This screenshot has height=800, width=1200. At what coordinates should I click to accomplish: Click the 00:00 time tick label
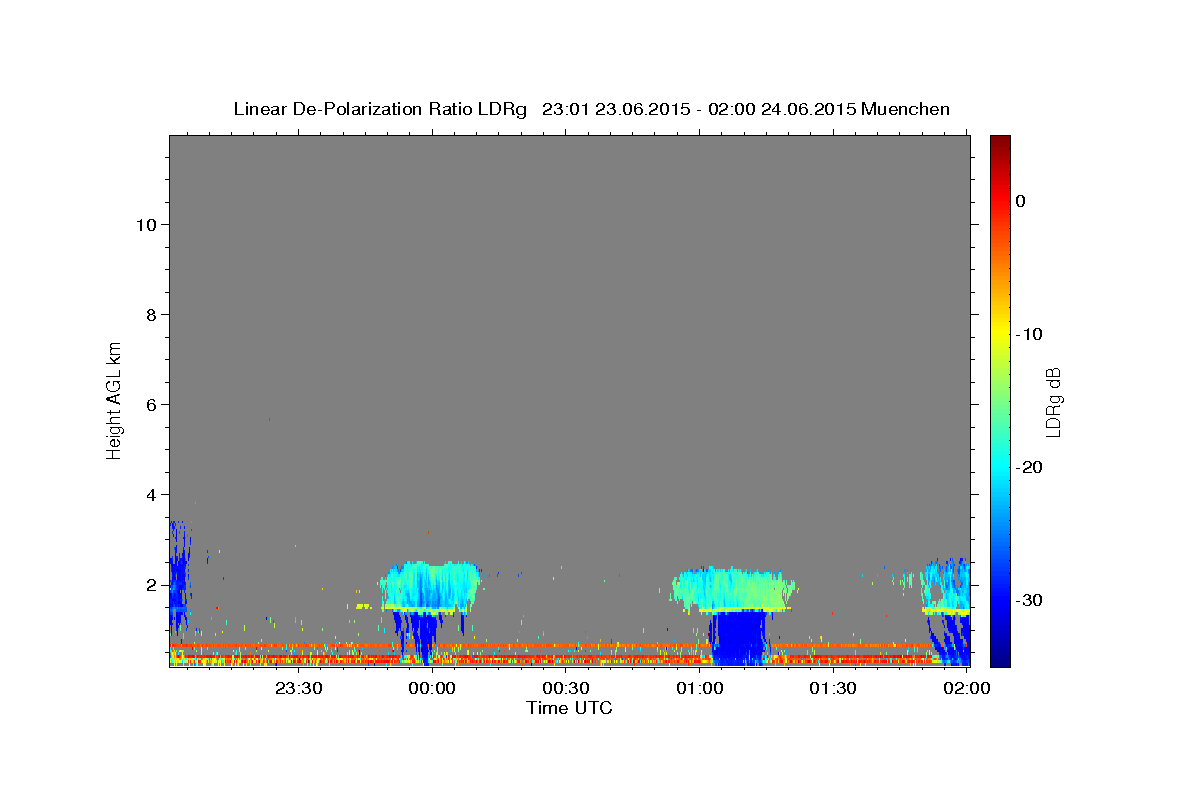[432, 688]
